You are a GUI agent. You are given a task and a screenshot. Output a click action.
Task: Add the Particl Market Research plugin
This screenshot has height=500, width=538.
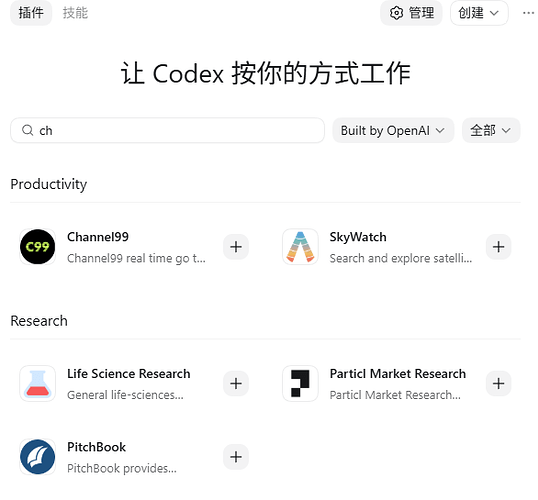499,383
